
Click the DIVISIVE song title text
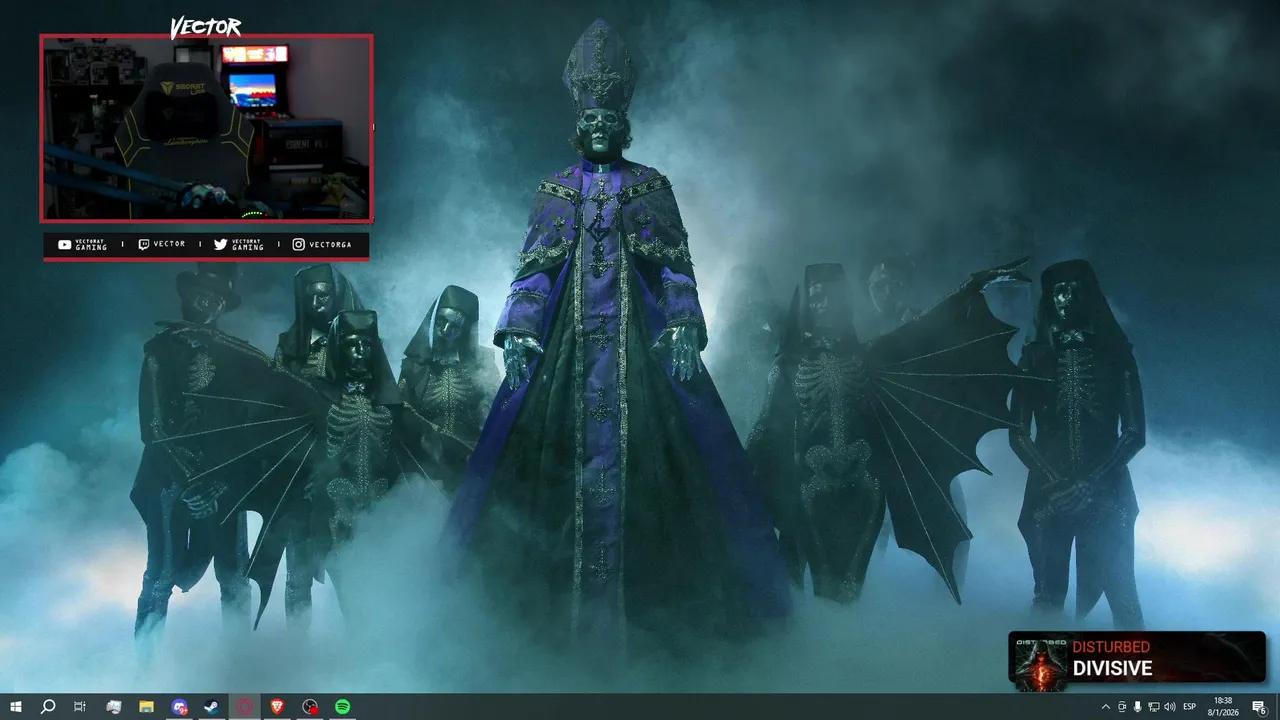tap(1113, 669)
